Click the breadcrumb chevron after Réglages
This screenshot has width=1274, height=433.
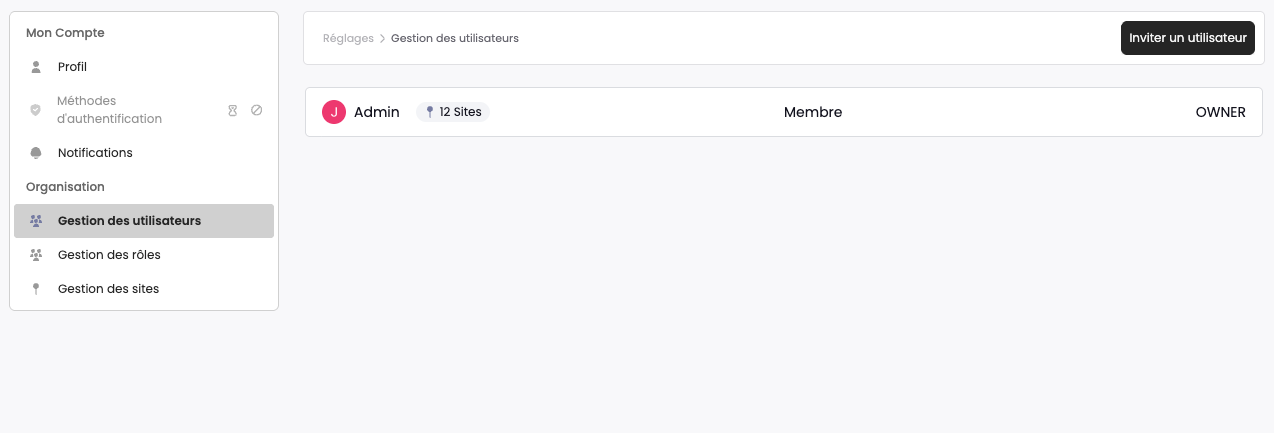click(x=382, y=38)
